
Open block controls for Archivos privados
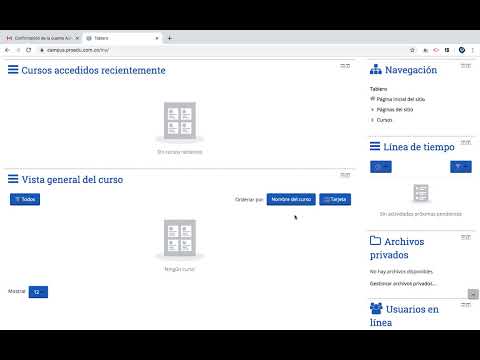pos(466,237)
